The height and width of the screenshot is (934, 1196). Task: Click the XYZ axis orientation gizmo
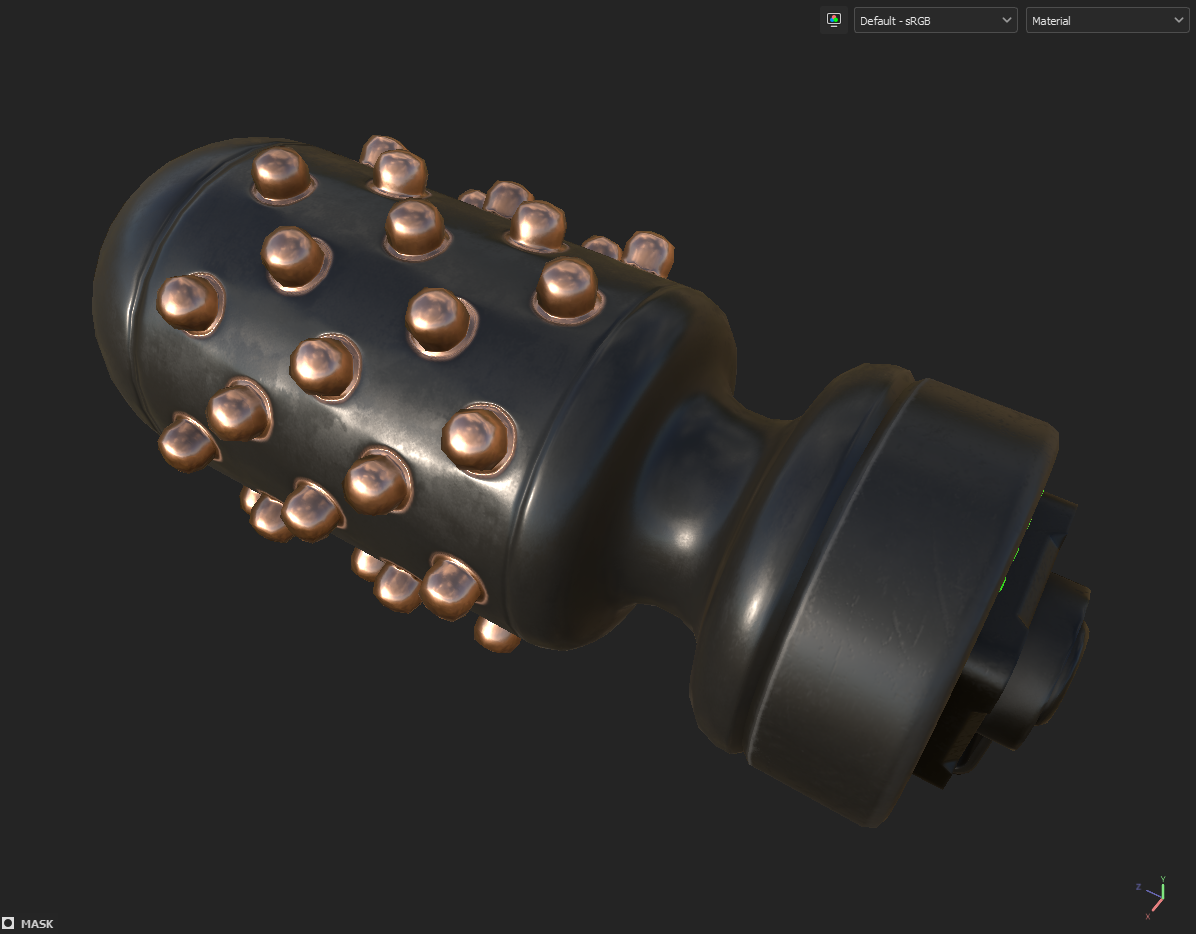coord(1152,898)
